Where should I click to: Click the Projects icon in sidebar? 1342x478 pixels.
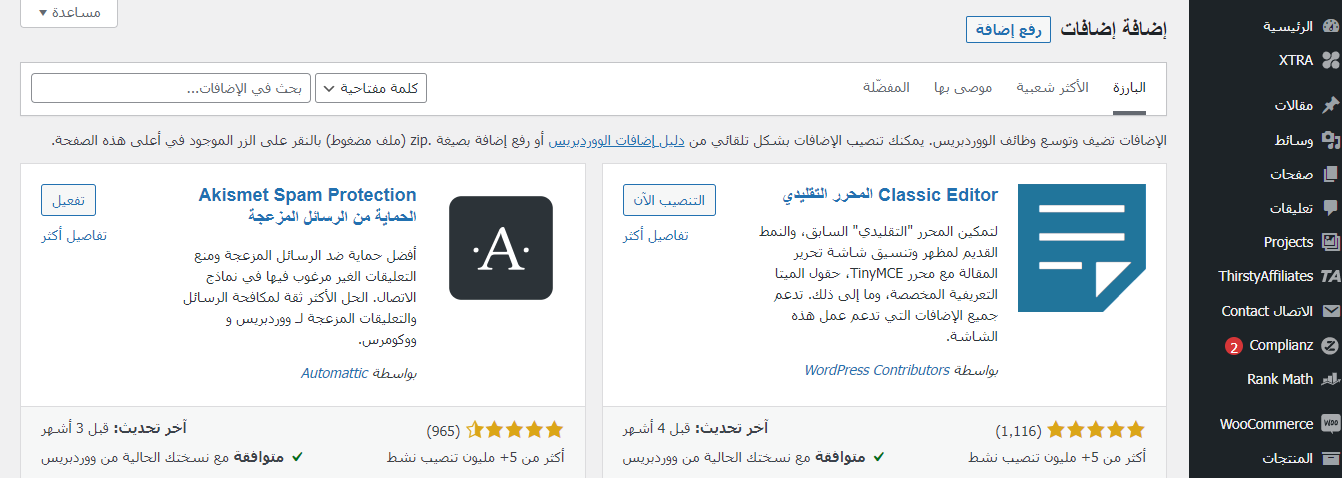point(1330,242)
